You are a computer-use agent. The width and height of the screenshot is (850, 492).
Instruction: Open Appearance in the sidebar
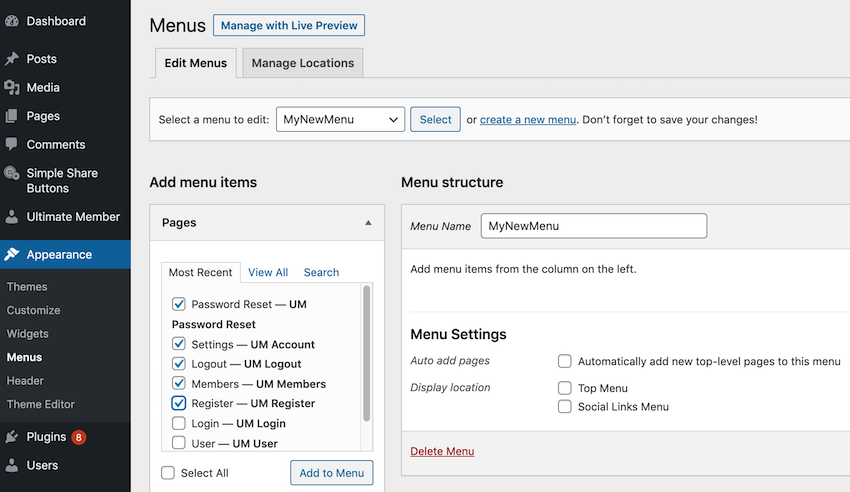65,254
